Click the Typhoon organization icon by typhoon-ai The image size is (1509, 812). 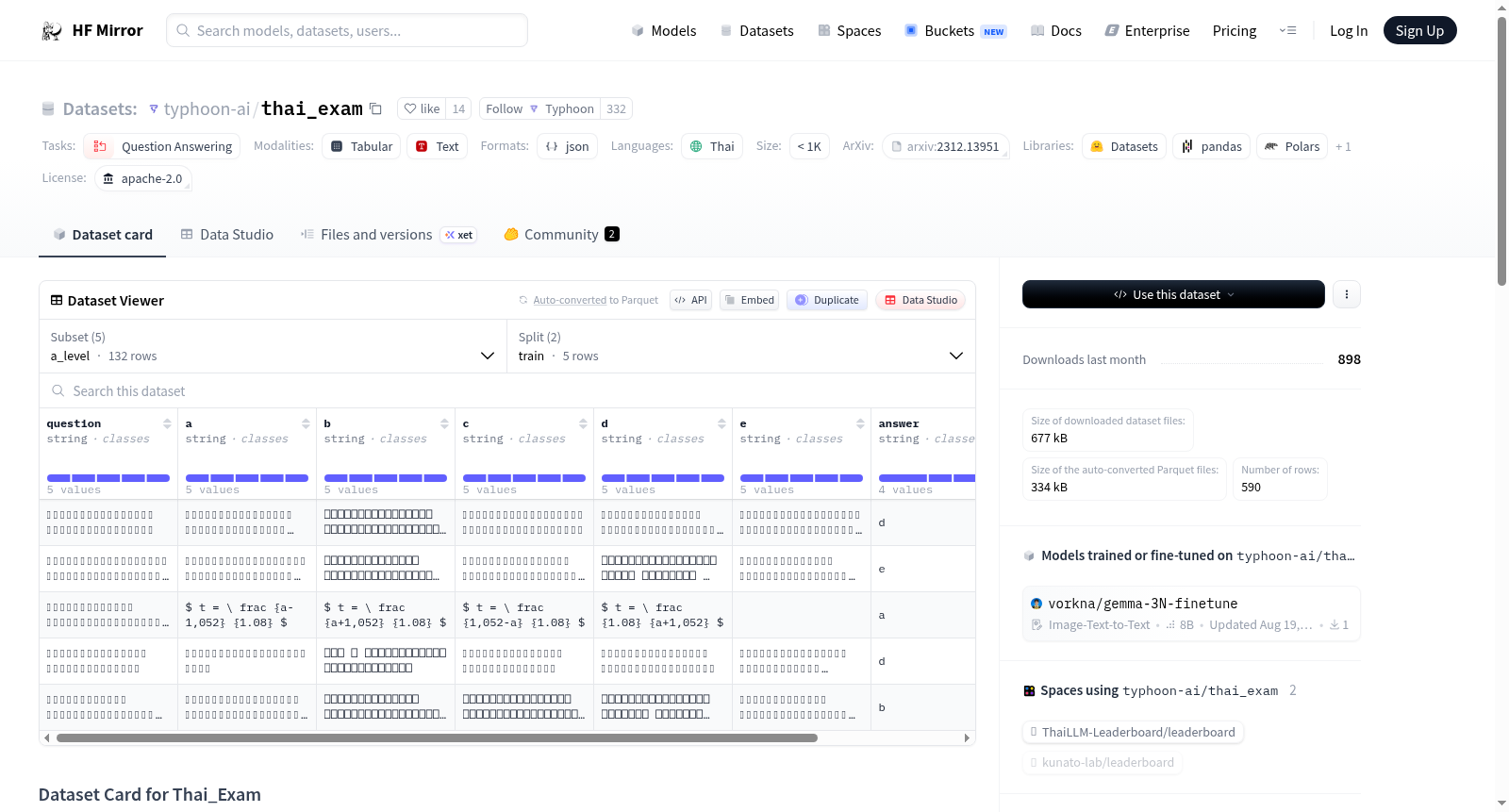click(154, 109)
